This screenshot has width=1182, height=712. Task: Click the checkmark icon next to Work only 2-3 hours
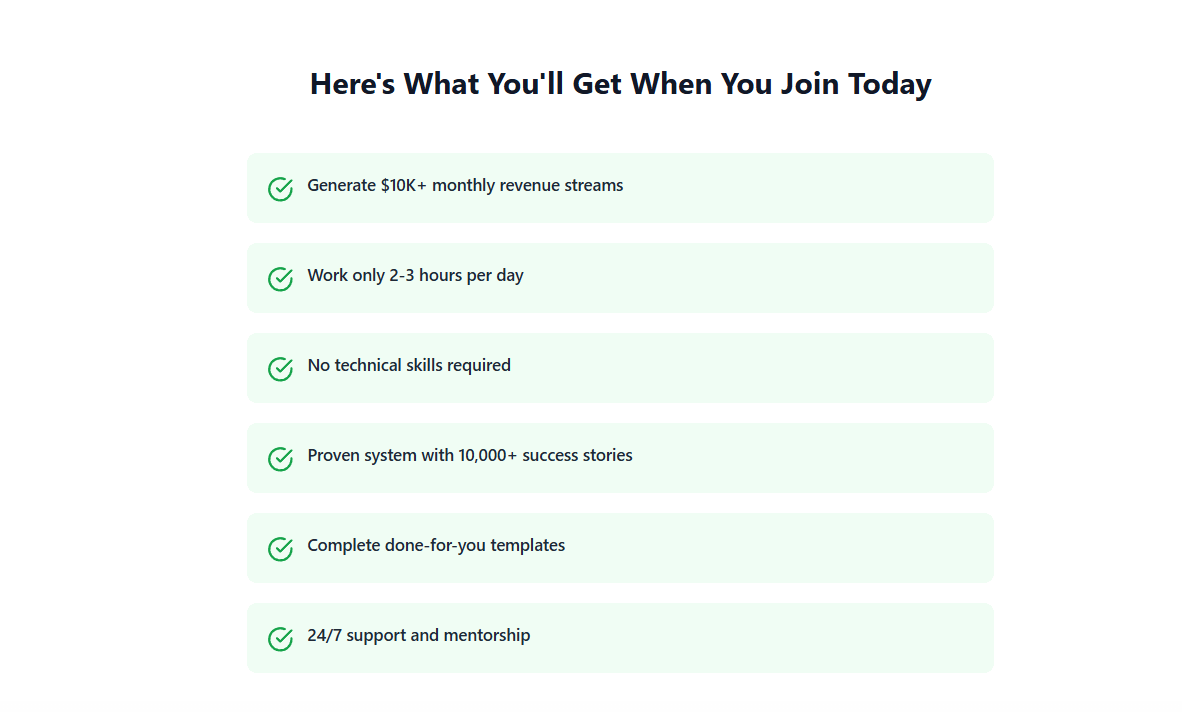pyautogui.click(x=280, y=279)
